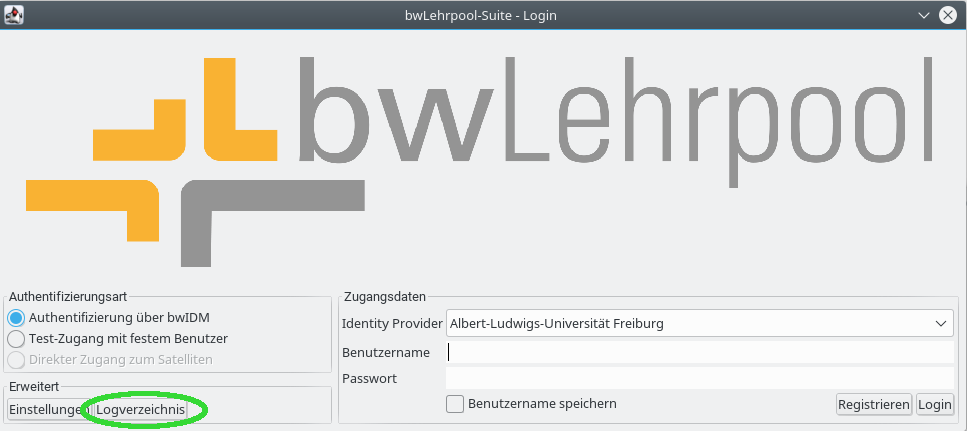
Task: Click the Identity Provider label
Action: tap(391, 324)
